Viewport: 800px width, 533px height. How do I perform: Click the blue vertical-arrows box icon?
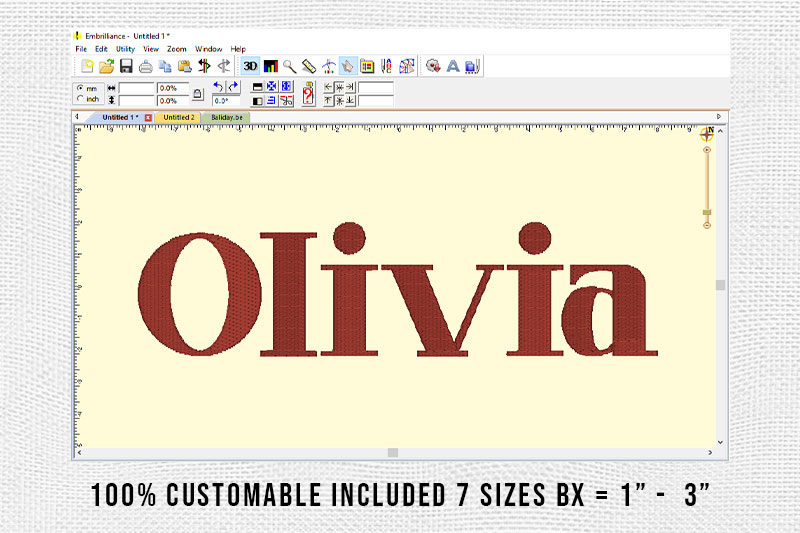[286, 87]
